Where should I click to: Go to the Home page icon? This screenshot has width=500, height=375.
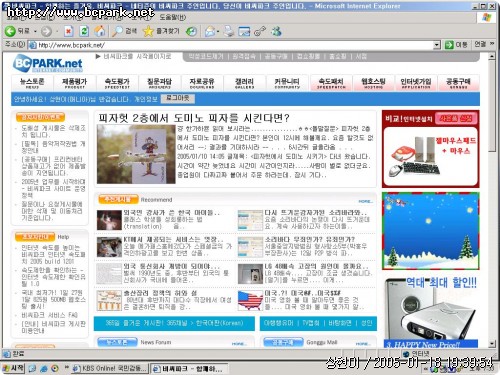point(99,31)
